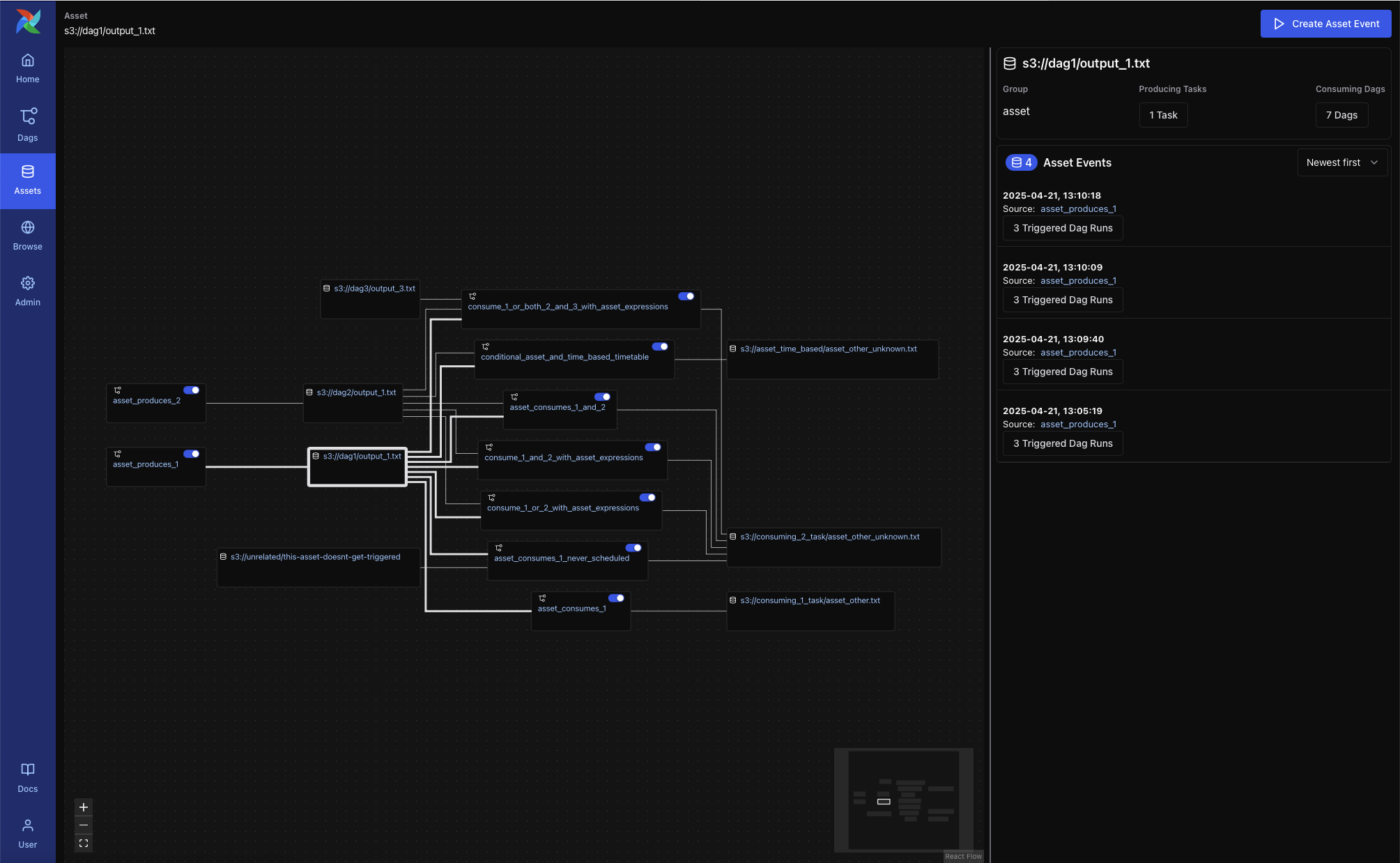Click the Airflow pinwheel logo

[28, 22]
